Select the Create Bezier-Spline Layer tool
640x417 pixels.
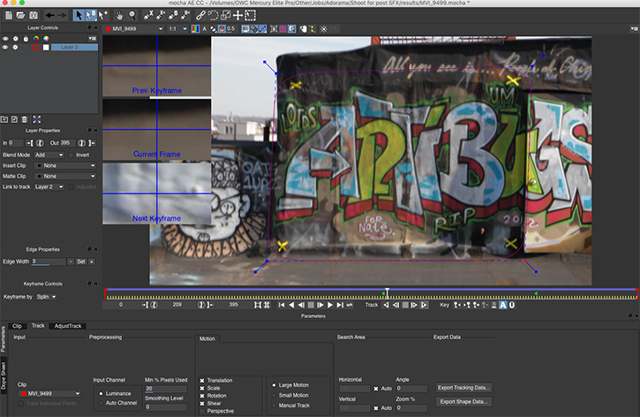[x=173, y=16]
